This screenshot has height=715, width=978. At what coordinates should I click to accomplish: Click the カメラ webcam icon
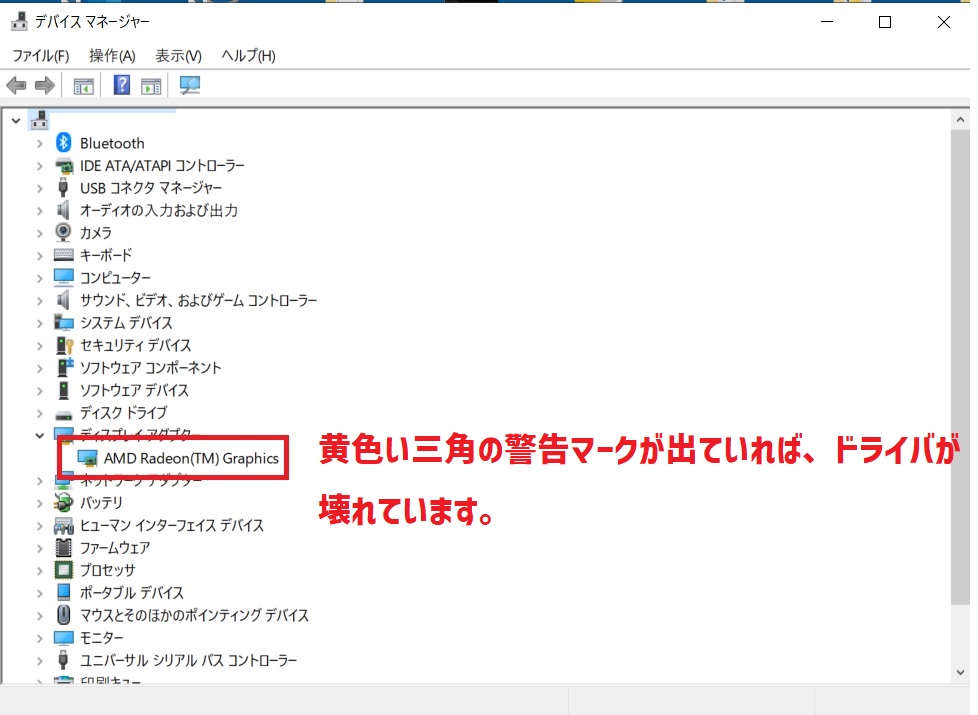pyautogui.click(x=64, y=232)
